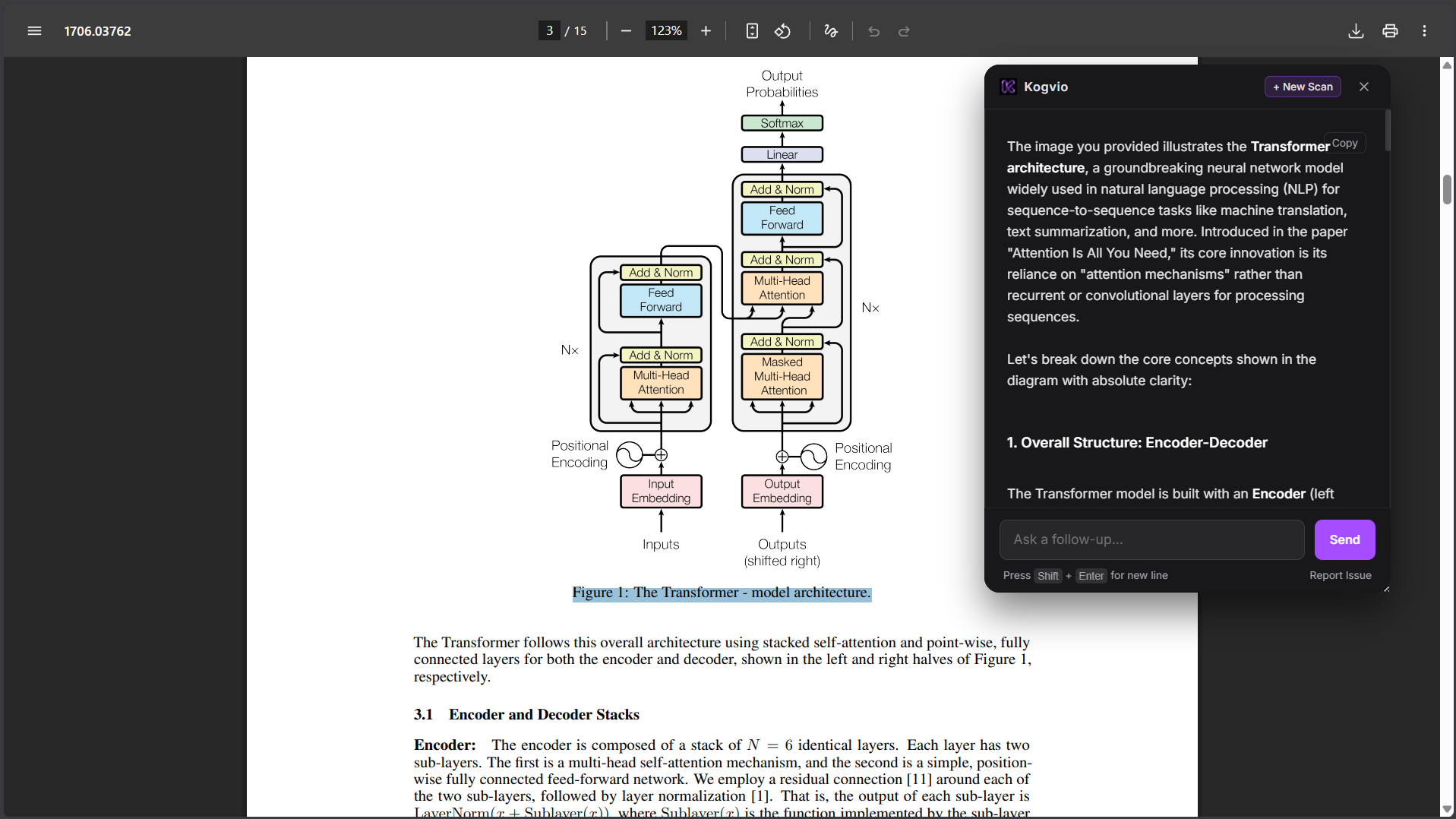Click the undo arrow in toolbar
This screenshot has width=1456, height=819.
click(873, 31)
